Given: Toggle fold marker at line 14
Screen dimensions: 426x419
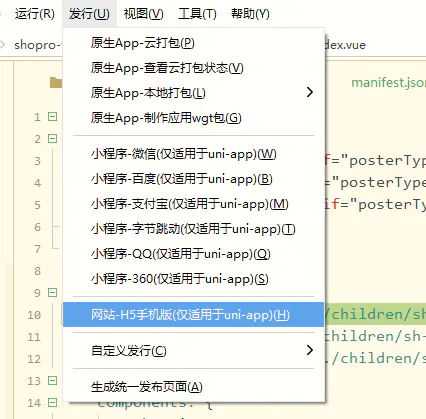Looking at the screenshot, I should [x=53, y=402].
